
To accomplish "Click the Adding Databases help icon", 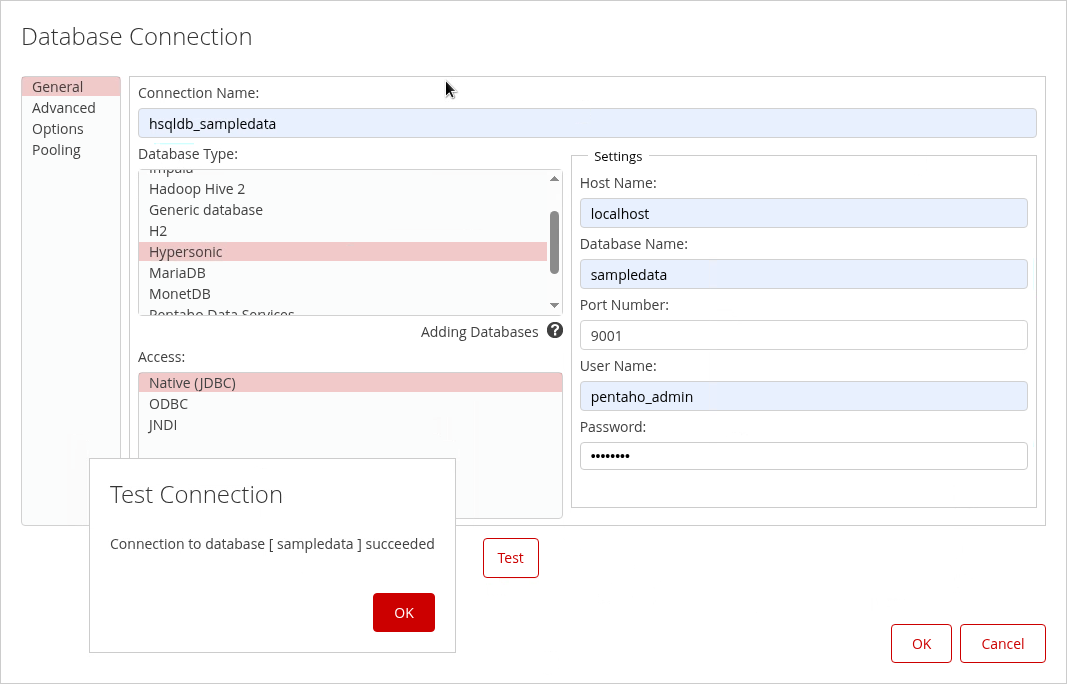I will pos(555,331).
